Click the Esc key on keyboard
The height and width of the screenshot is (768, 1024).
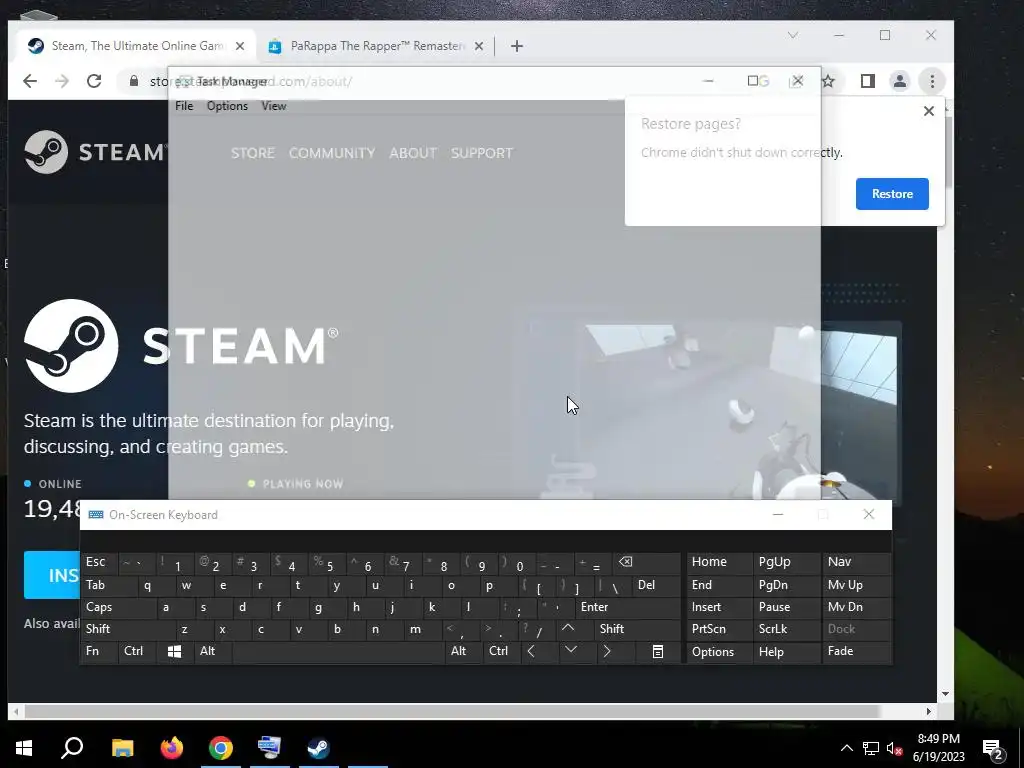pyautogui.click(x=100, y=562)
